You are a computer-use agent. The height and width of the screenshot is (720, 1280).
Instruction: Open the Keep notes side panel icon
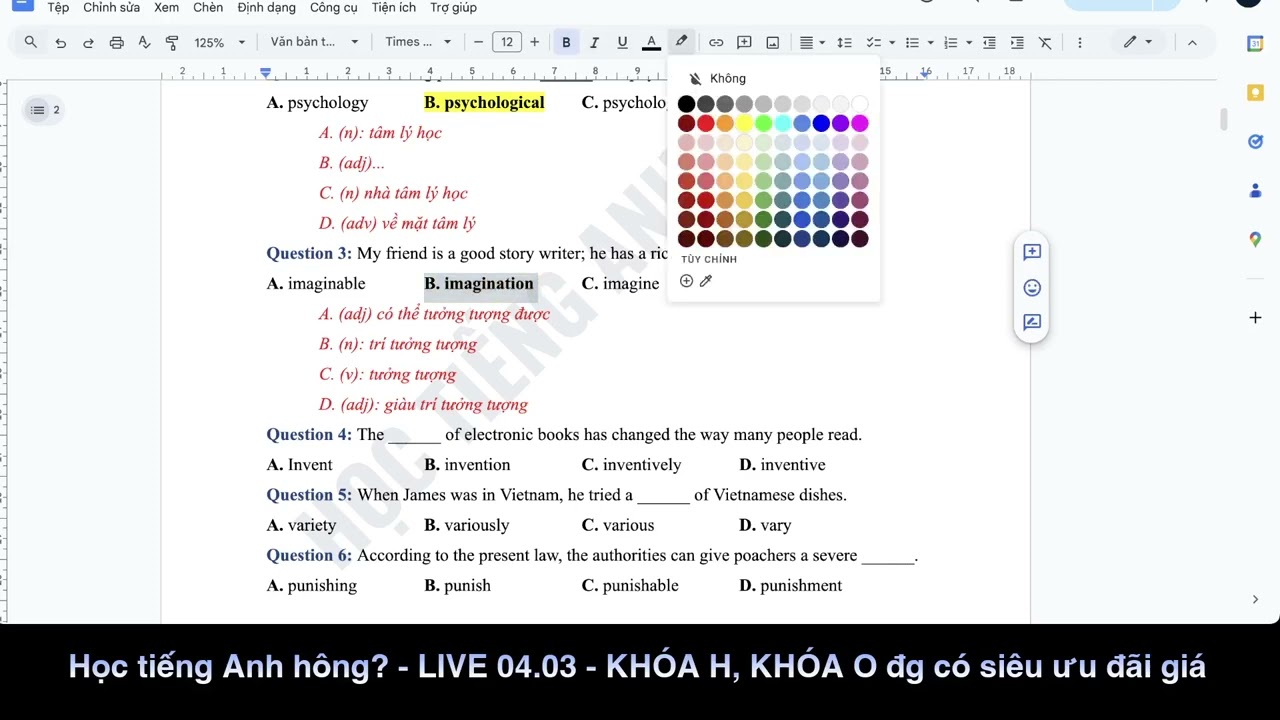(1255, 92)
